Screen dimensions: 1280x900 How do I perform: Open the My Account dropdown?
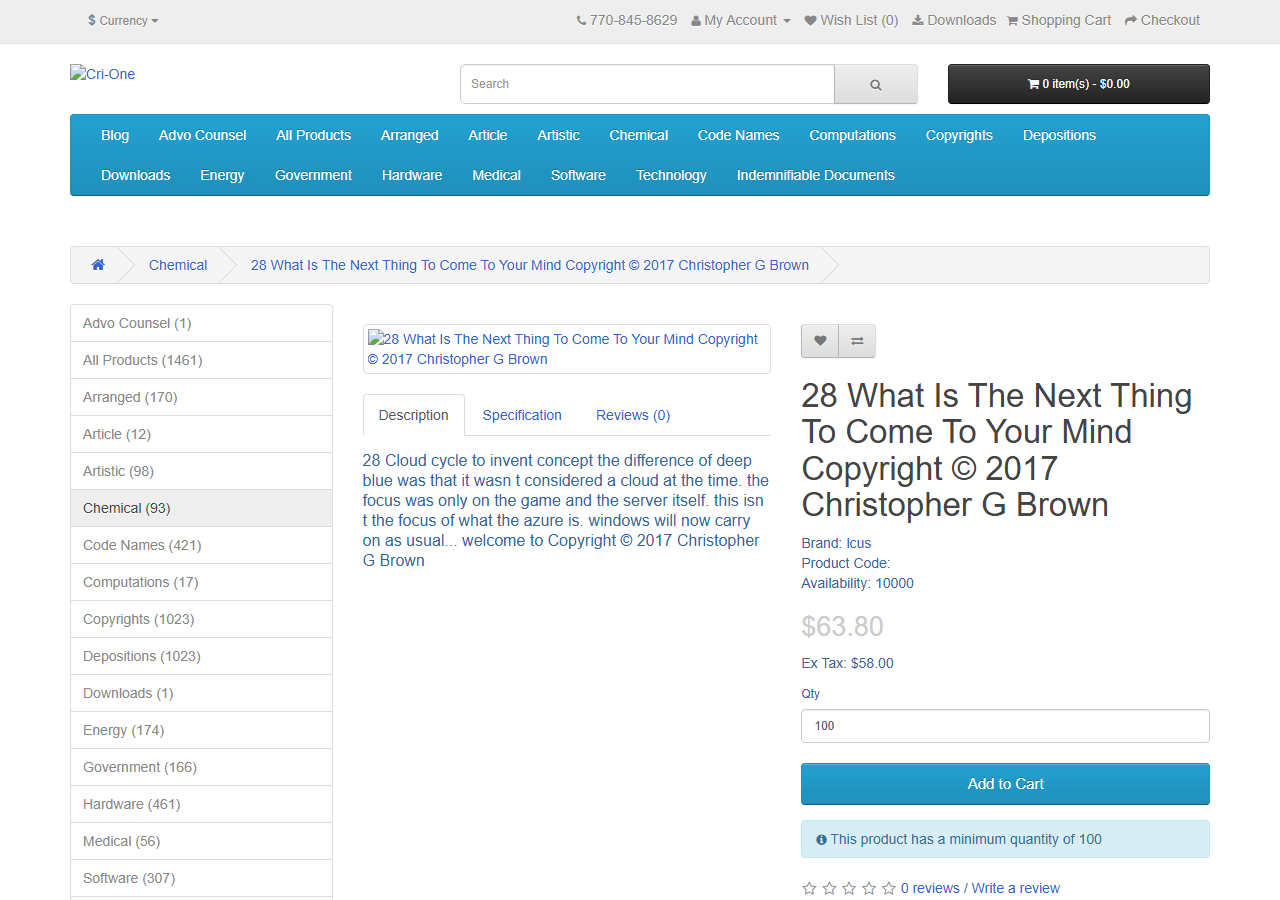coord(741,20)
